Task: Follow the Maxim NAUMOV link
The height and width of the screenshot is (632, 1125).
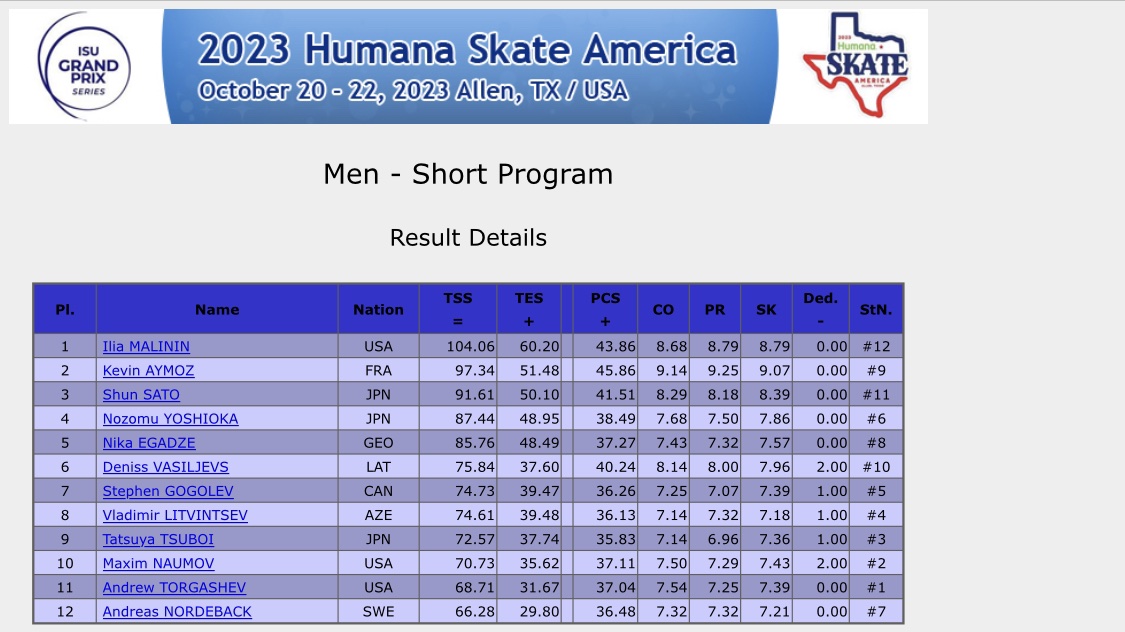Action: pyautogui.click(x=159, y=564)
